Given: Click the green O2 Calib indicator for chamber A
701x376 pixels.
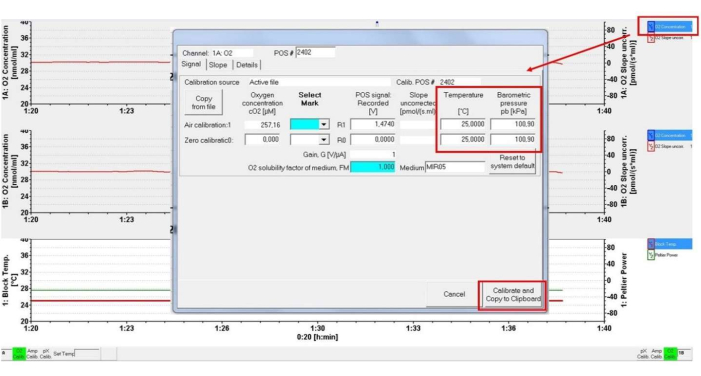Looking at the screenshot, I should pos(19,354).
